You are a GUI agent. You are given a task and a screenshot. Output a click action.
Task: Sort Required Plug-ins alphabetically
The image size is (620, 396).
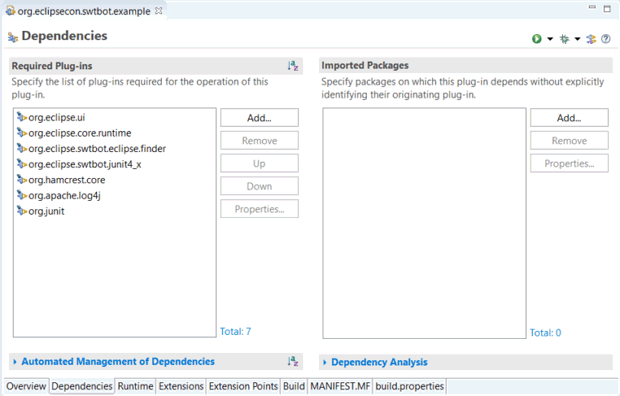click(293, 66)
